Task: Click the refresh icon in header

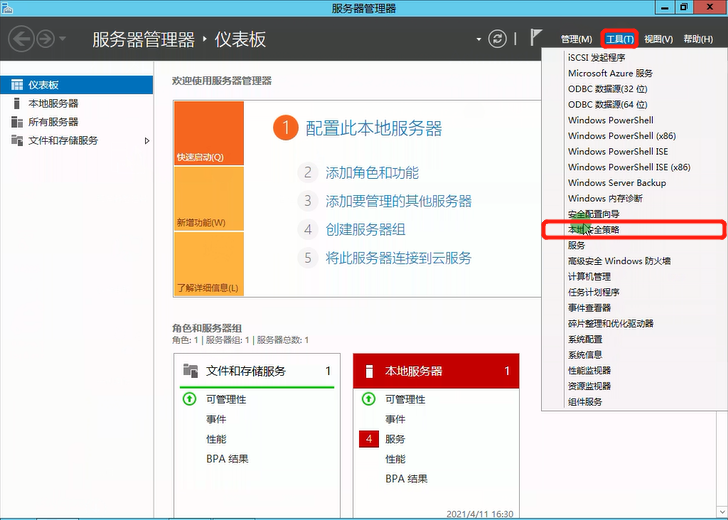Action: [x=497, y=39]
